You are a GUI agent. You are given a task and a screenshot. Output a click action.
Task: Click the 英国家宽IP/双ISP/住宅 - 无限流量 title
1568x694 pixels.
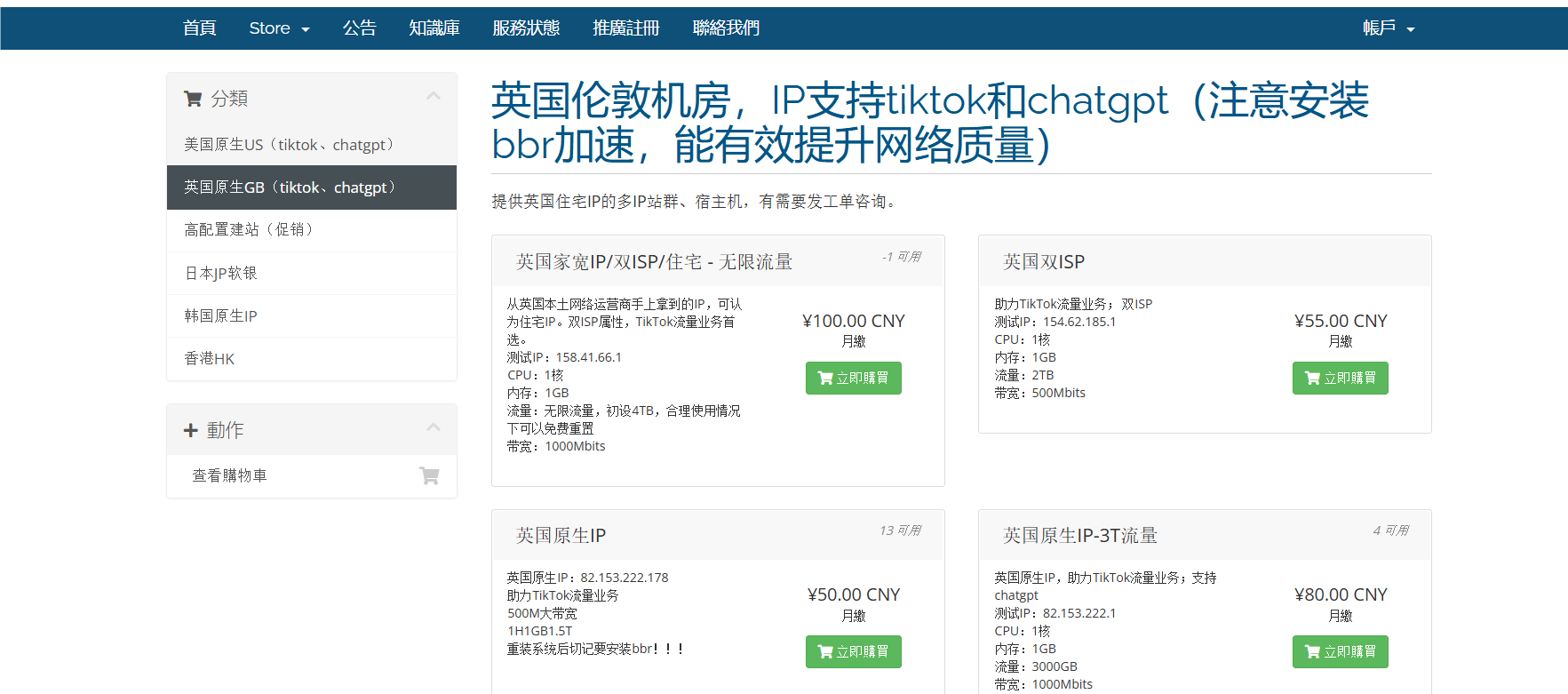[654, 262]
